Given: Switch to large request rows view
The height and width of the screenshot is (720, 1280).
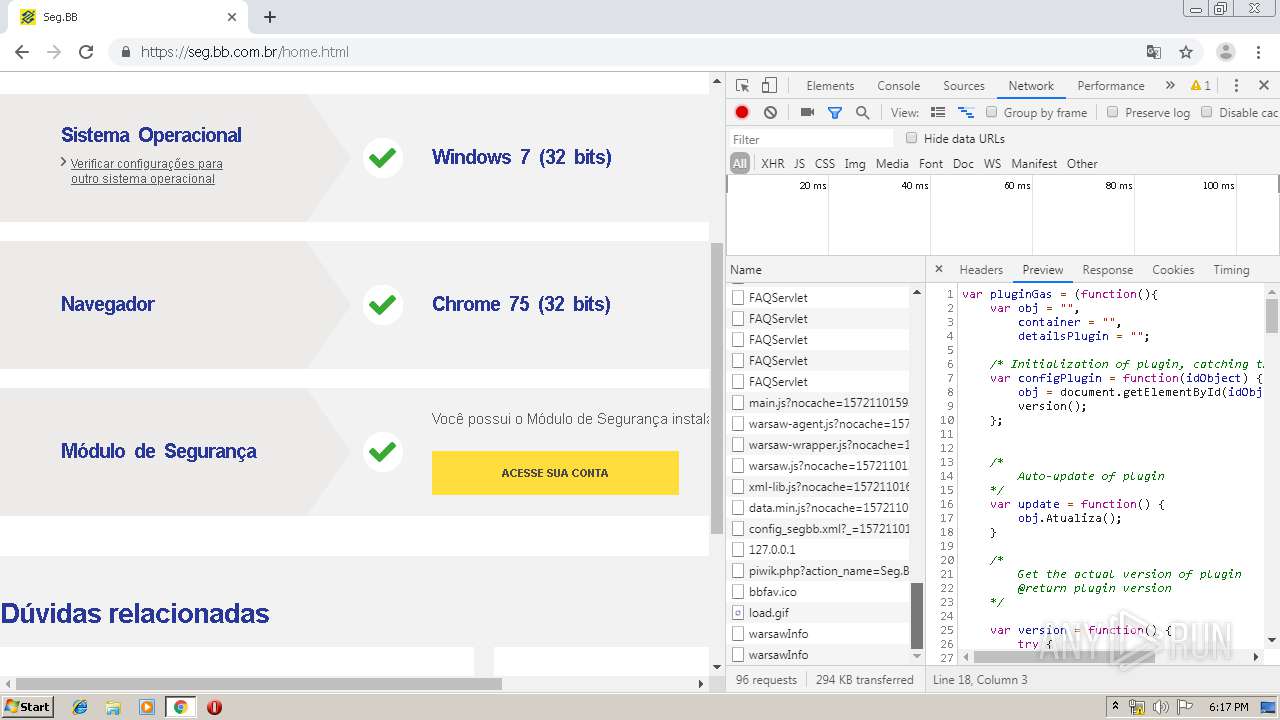Looking at the screenshot, I should (x=938, y=113).
